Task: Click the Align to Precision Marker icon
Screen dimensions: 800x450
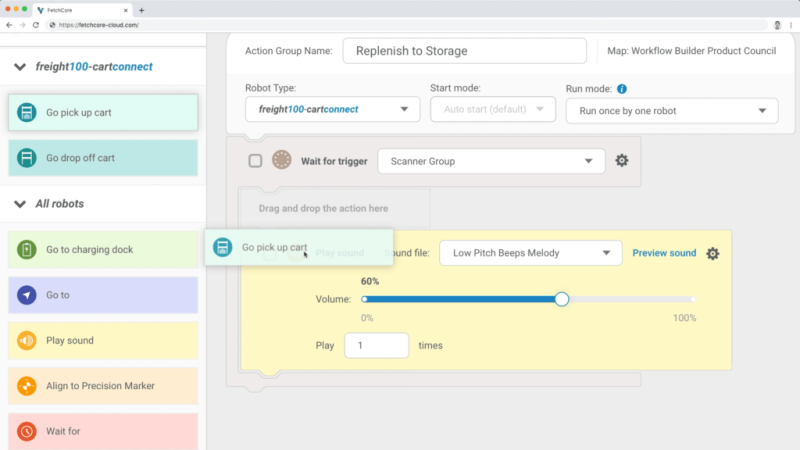Action: [x=27, y=385]
